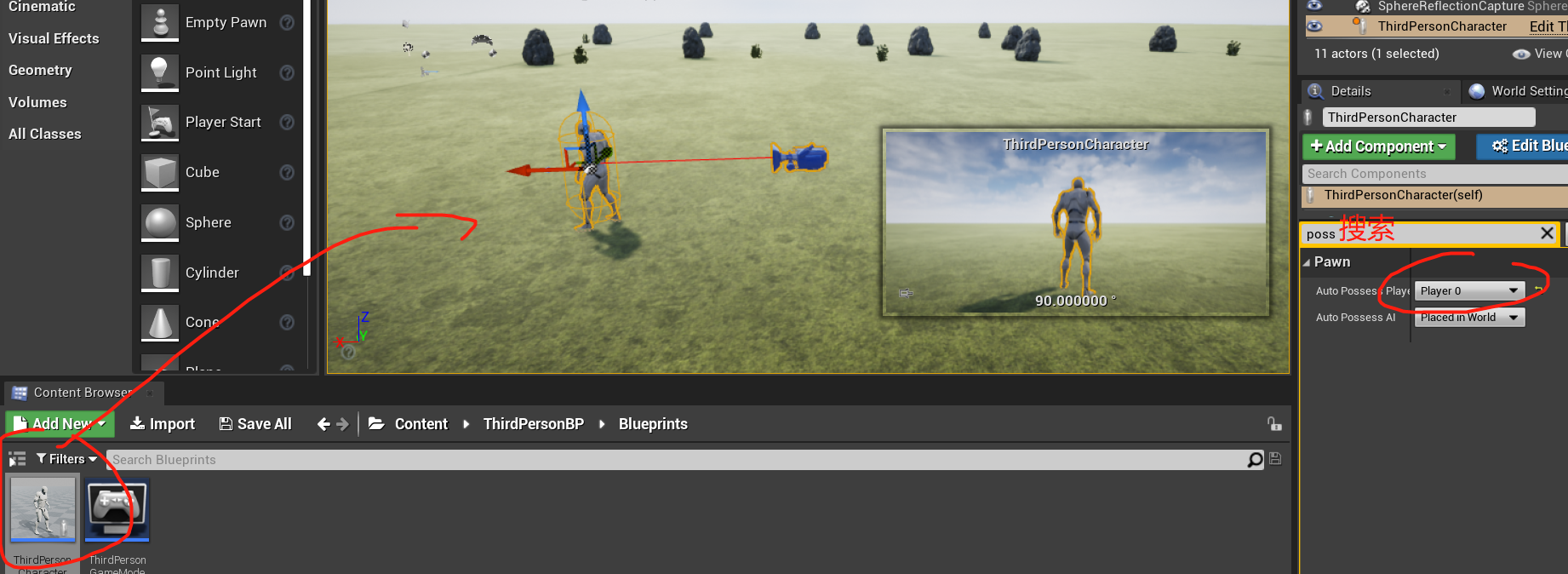
Task: Open the Add New dropdown
Action: [60, 423]
